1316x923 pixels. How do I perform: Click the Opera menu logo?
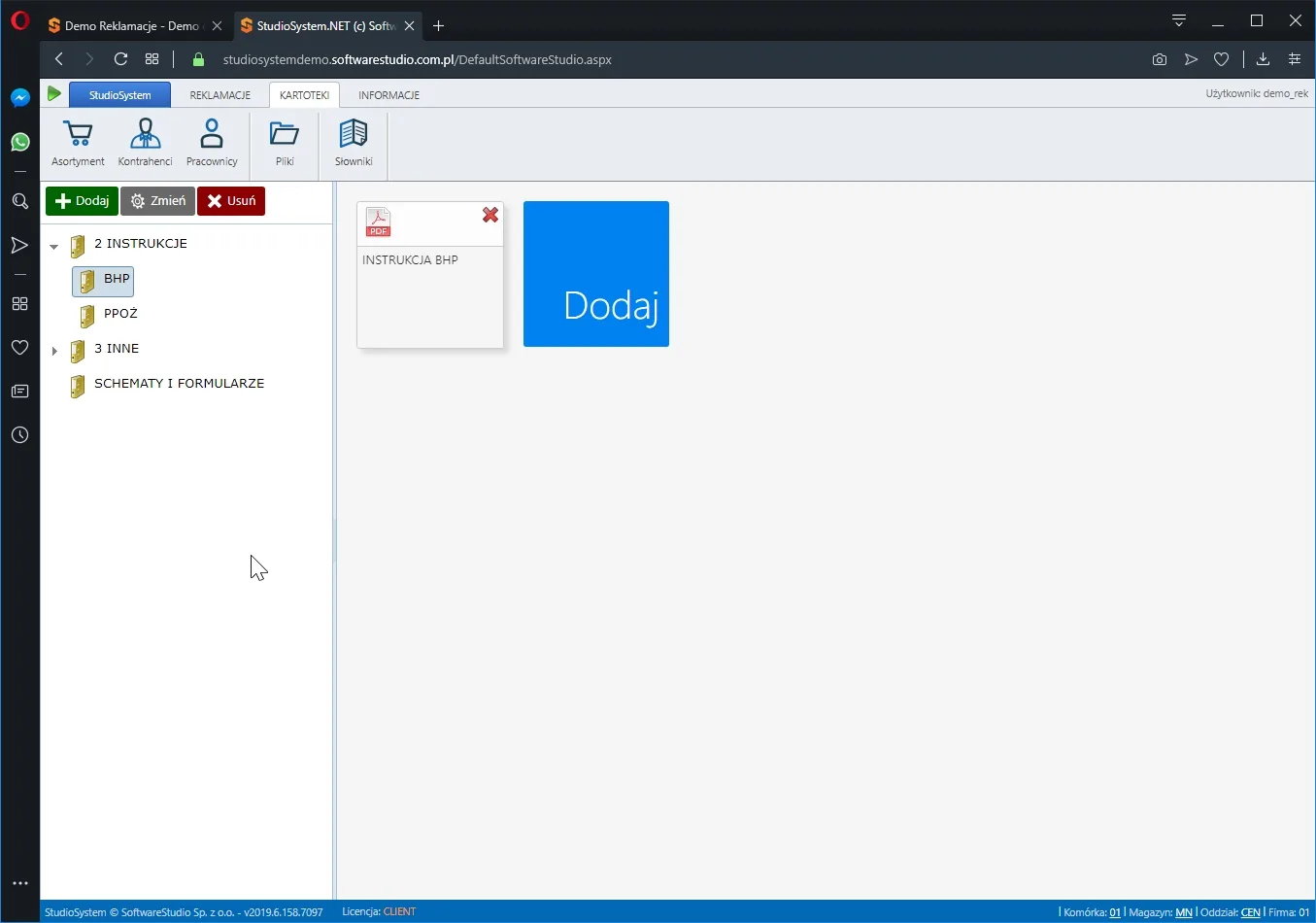(19, 20)
